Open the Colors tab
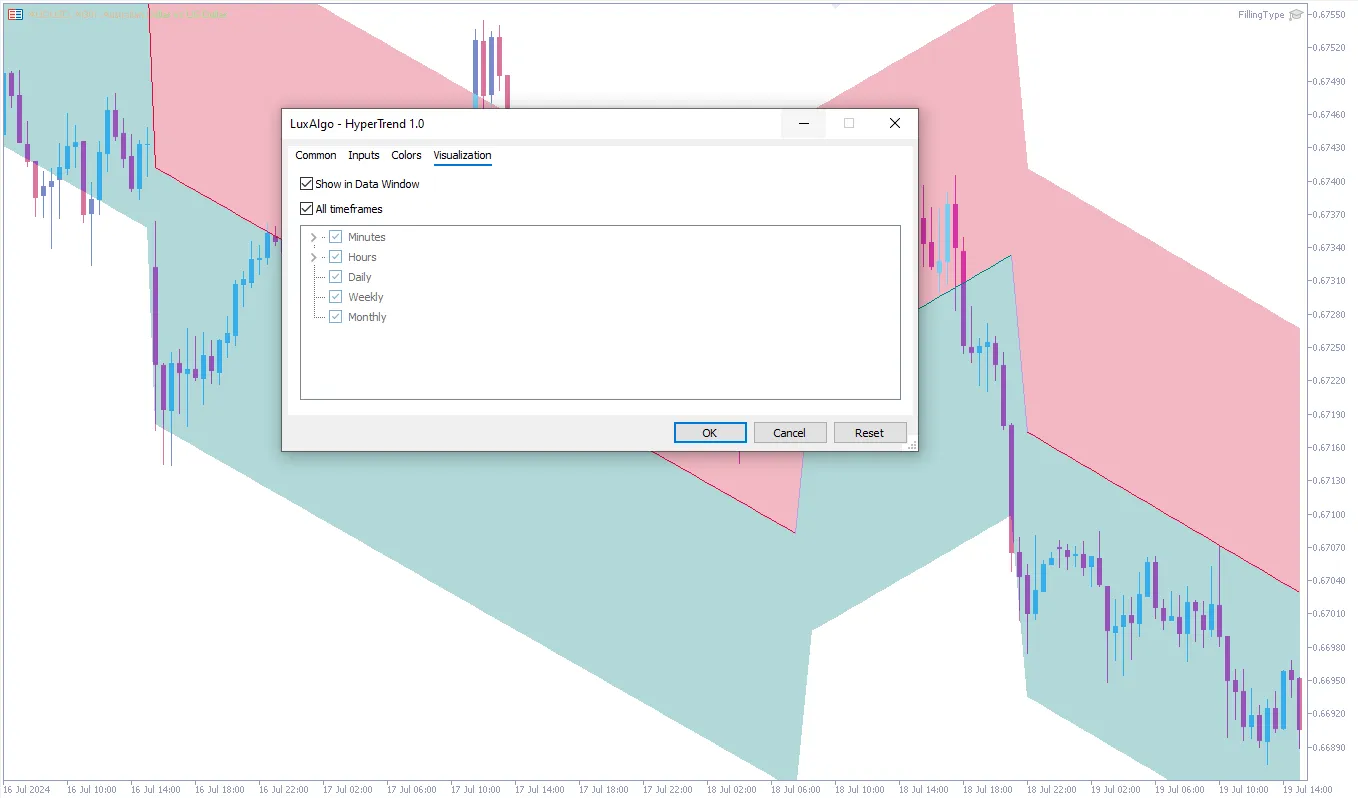The height and width of the screenshot is (798, 1358). pos(406,155)
